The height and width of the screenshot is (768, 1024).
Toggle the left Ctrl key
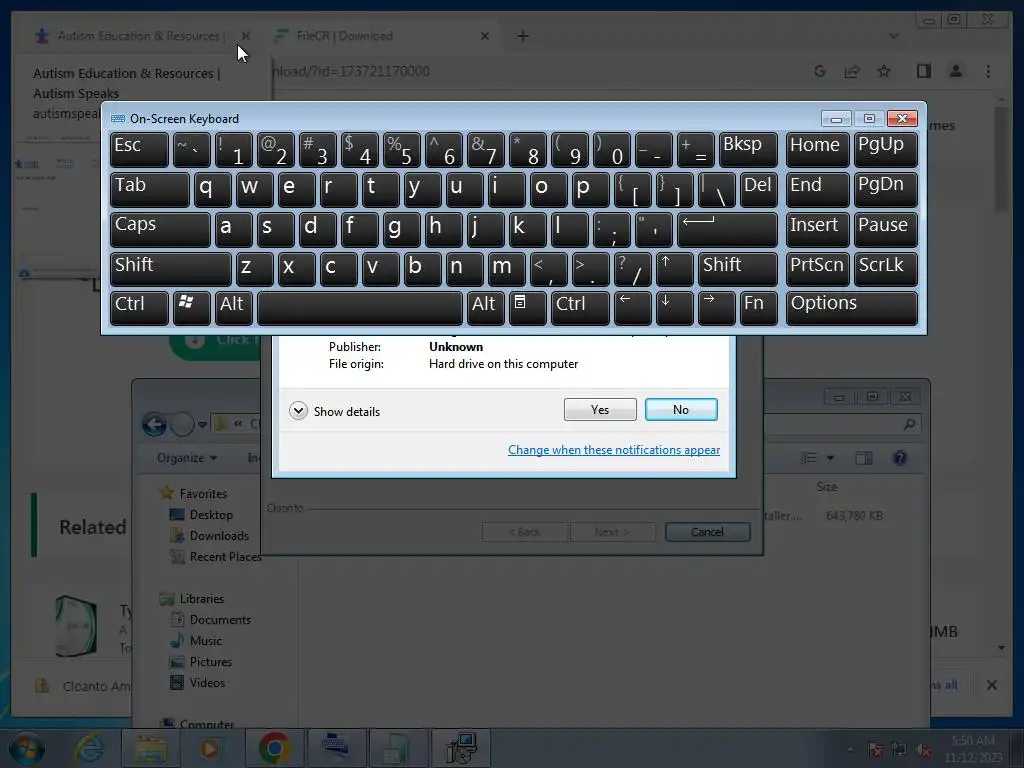tap(139, 308)
